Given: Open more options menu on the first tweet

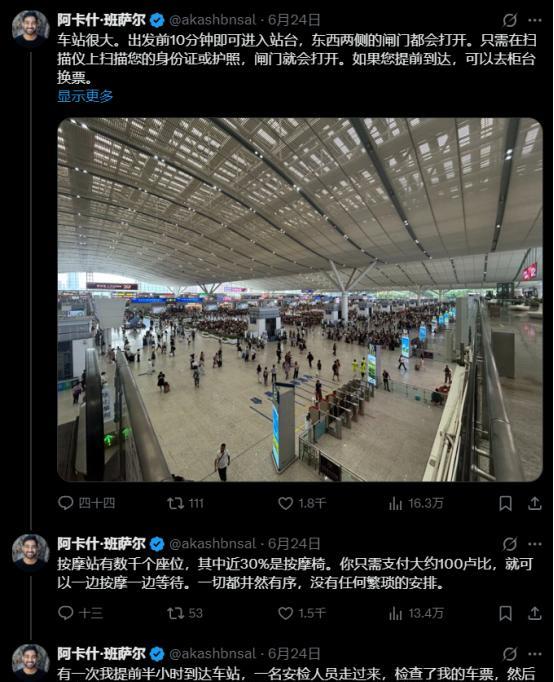Looking at the screenshot, I should pyautogui.click(x=535, y=20).
